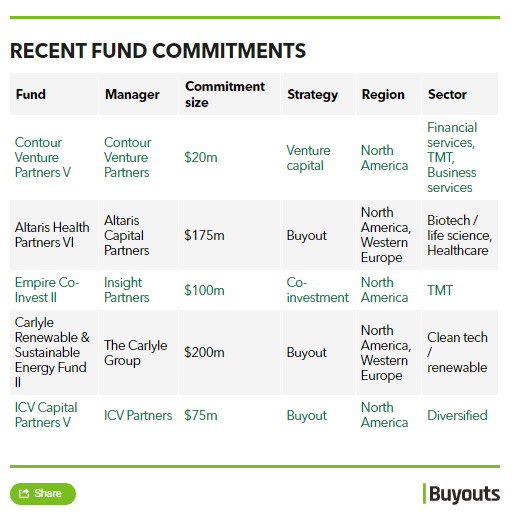Click the ICV Capital Partners V fund
This screenshot has width=516, height=515.
[46, 415]
